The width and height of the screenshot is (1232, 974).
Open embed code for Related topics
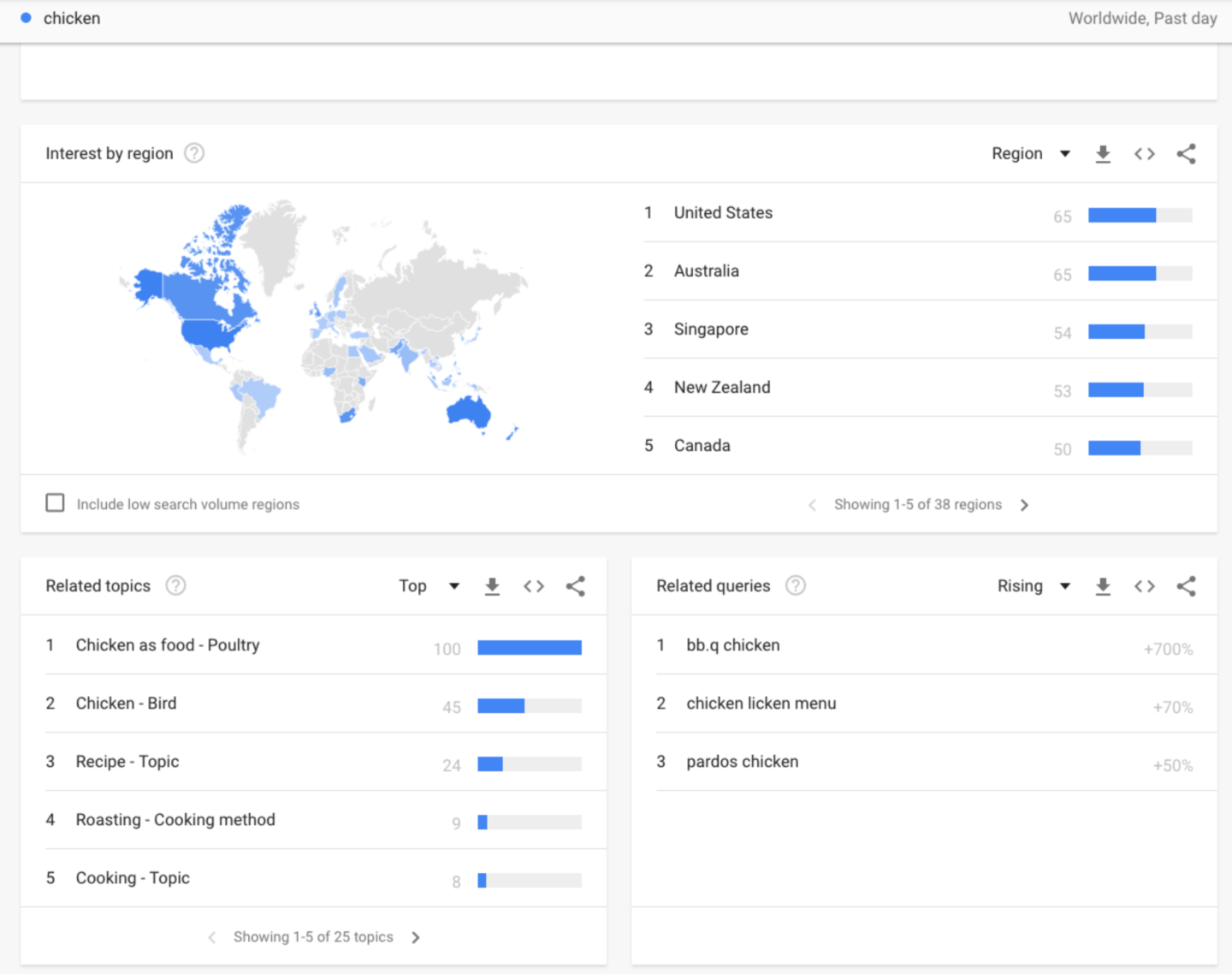point(534,586)
